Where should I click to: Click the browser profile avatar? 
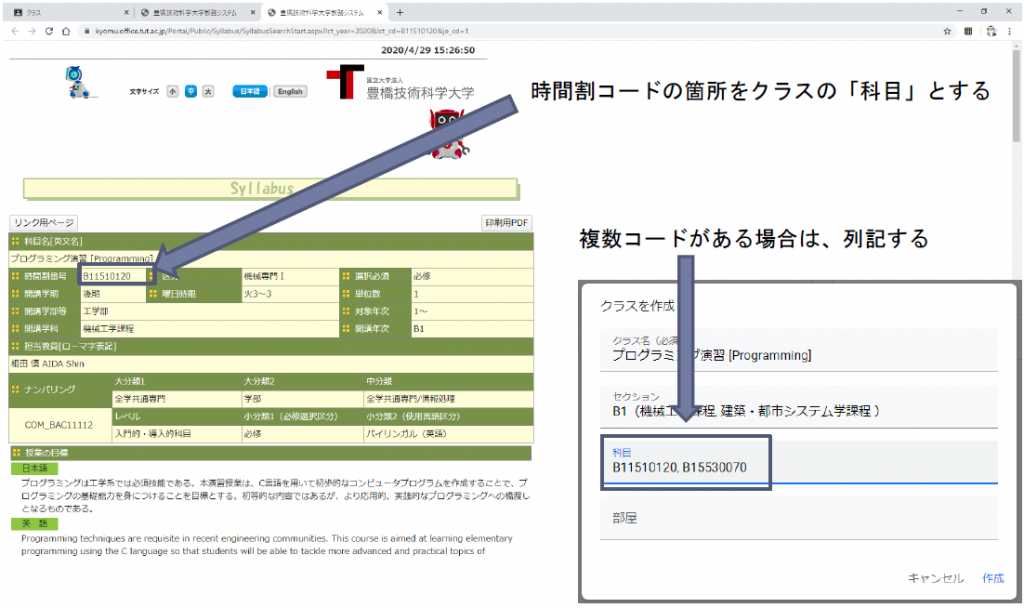[x=991, y=31]
